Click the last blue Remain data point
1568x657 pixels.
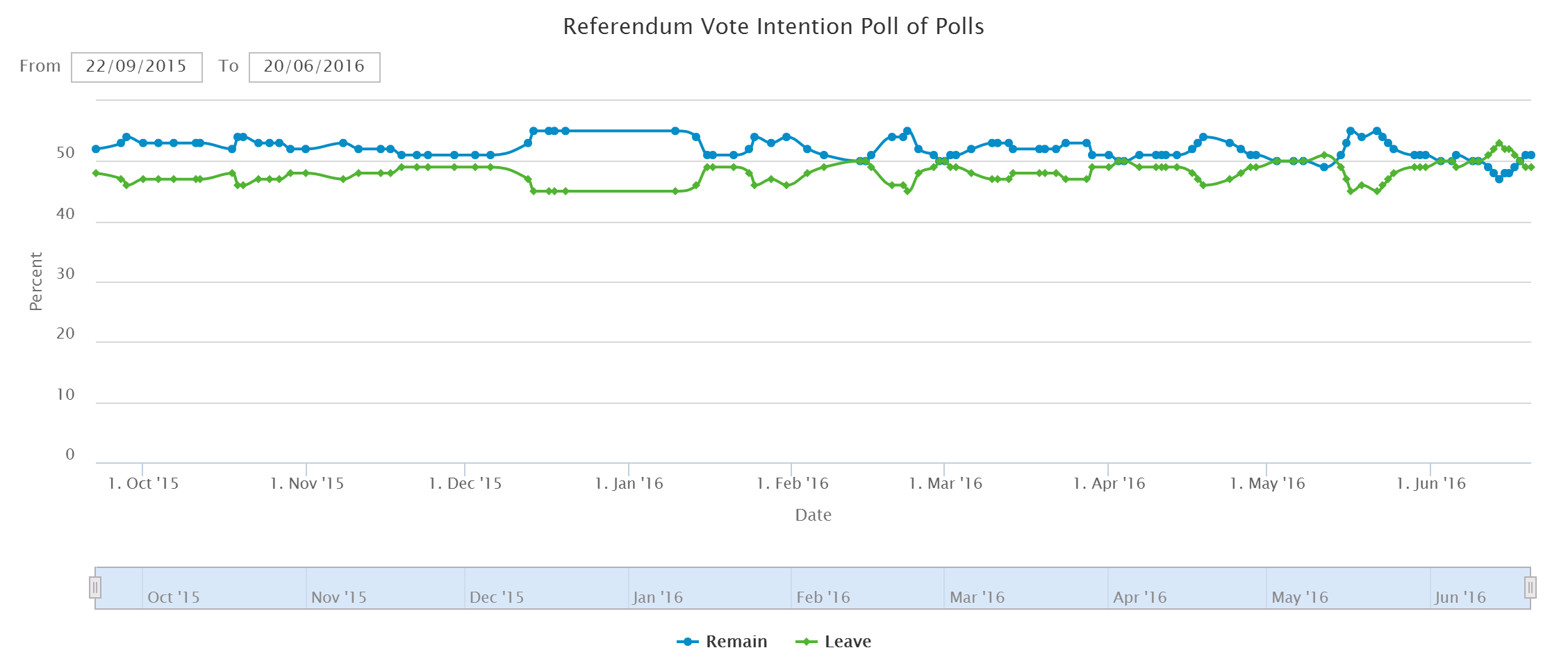coord(1530,155)
